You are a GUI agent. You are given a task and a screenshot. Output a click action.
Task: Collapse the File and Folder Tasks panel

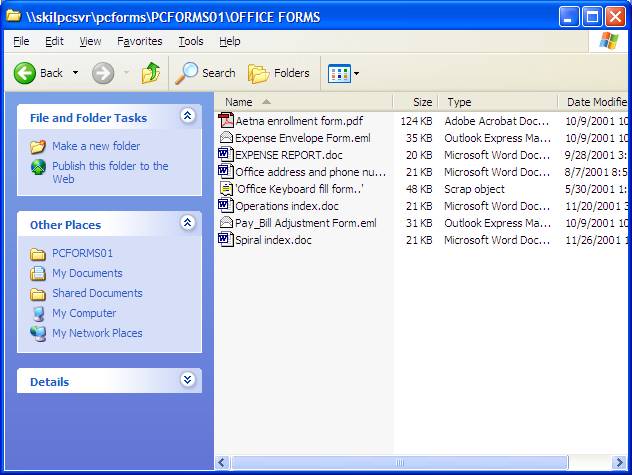187,116
